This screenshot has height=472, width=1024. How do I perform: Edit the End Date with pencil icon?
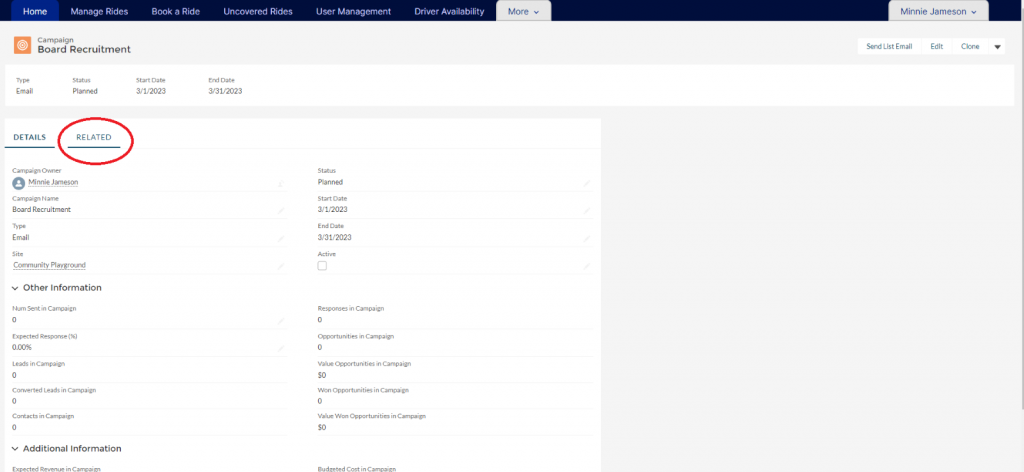[x=587, y=238]
